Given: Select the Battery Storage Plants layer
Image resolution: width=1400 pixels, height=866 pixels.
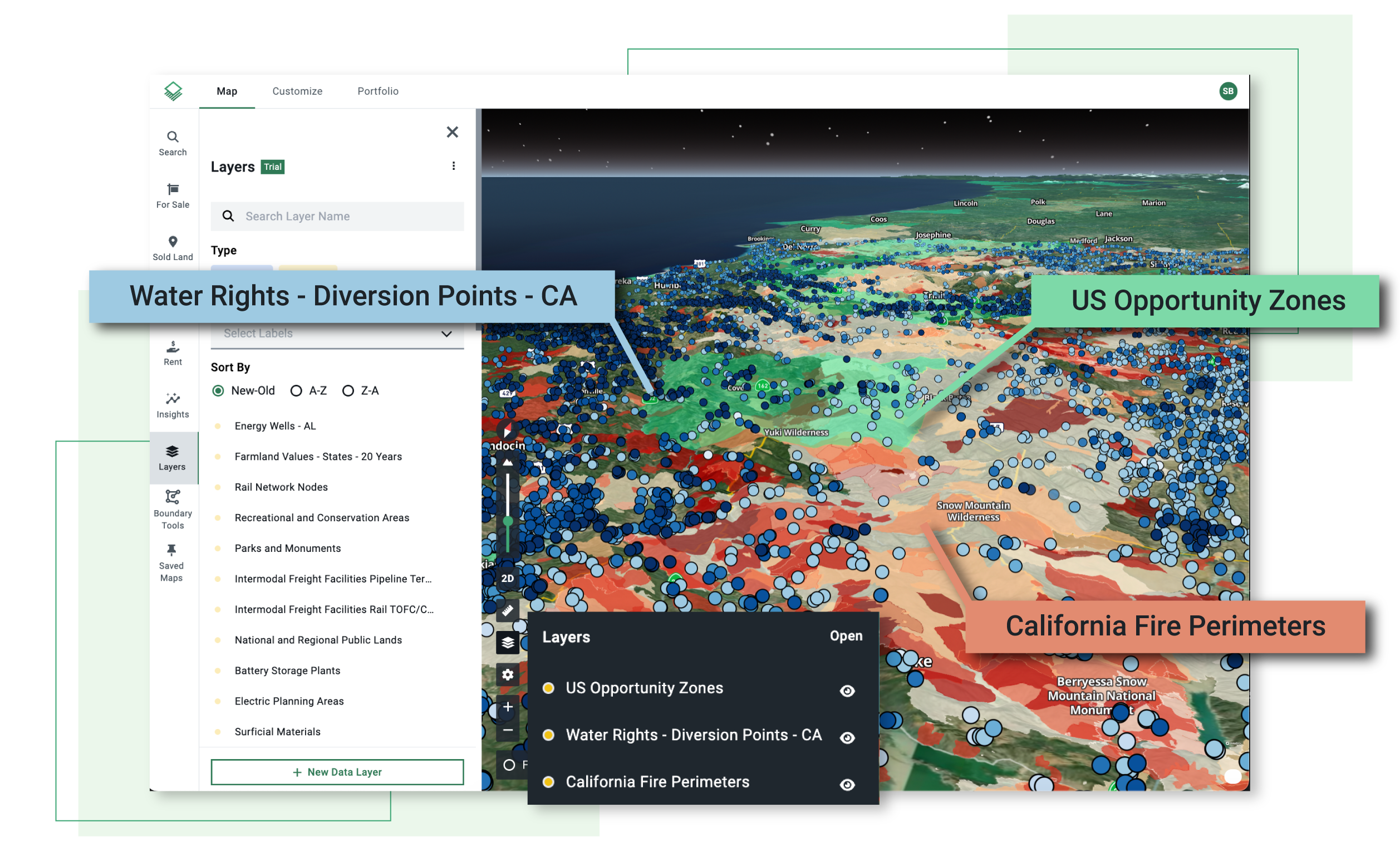Looking at the screenshot, I should [287, 671].
